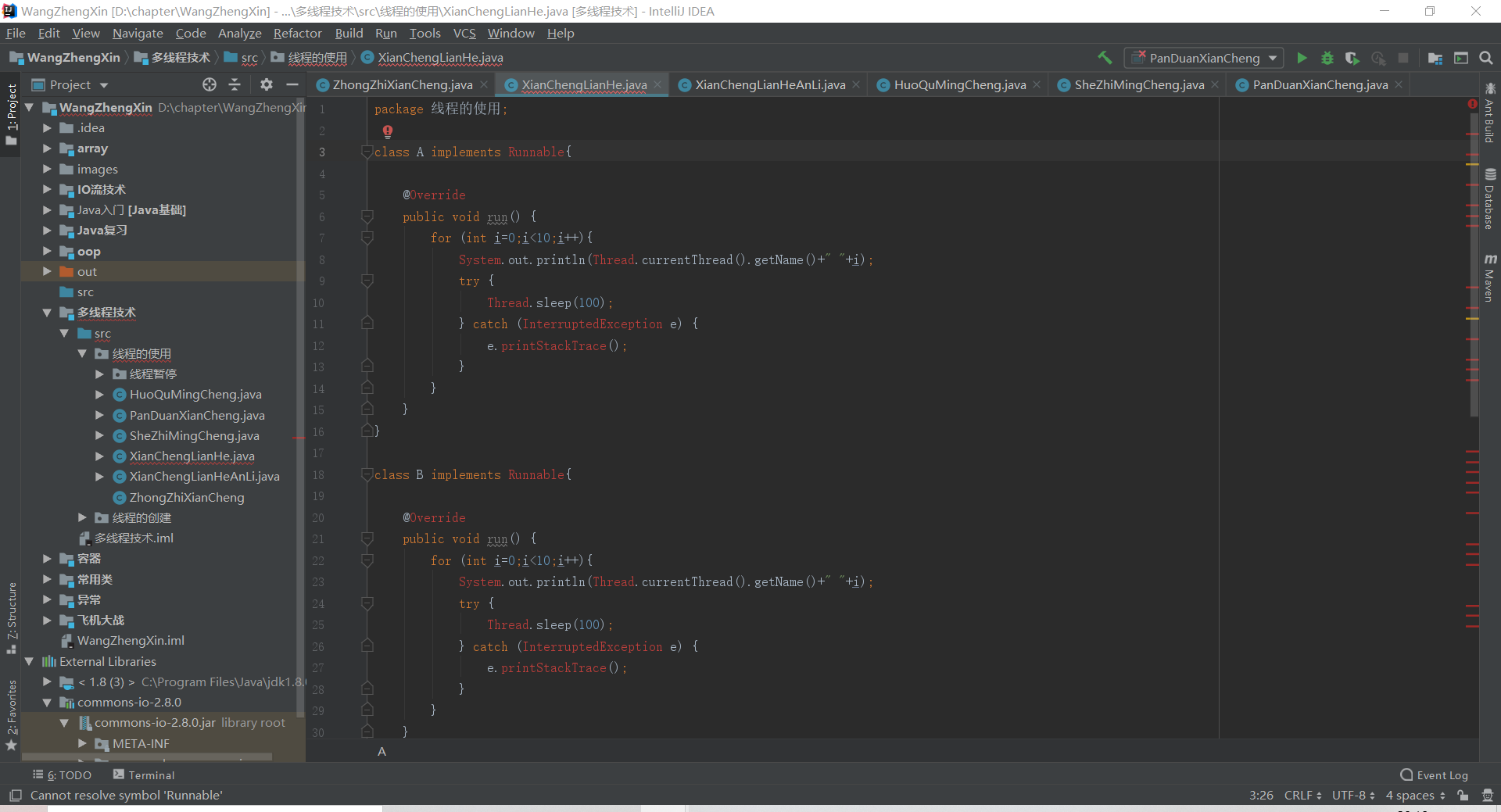Fold the run method at line 6
1501x812 pixels.
pyautogui.click(x=367, y=216)
